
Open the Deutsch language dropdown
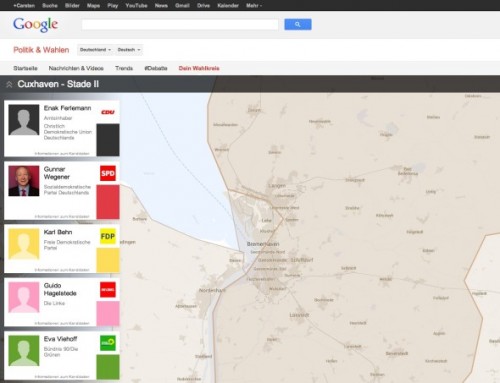[129, 50]
